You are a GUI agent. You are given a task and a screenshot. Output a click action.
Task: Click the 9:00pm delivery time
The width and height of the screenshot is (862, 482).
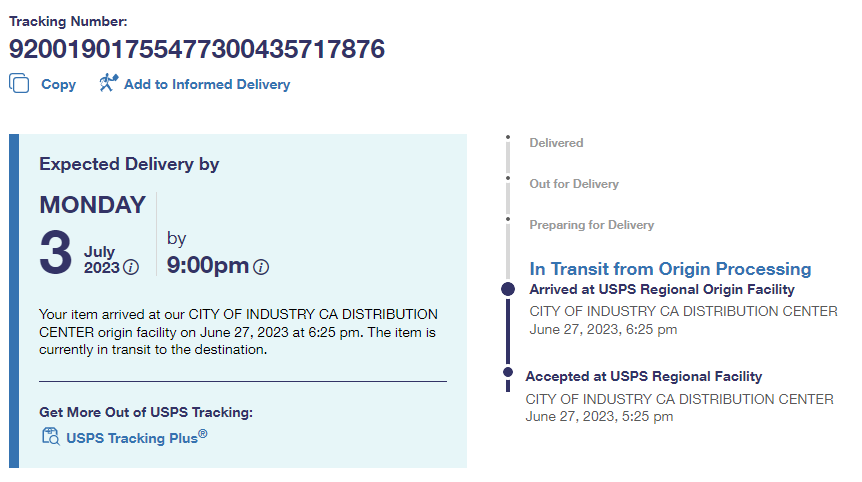point(207,266)
